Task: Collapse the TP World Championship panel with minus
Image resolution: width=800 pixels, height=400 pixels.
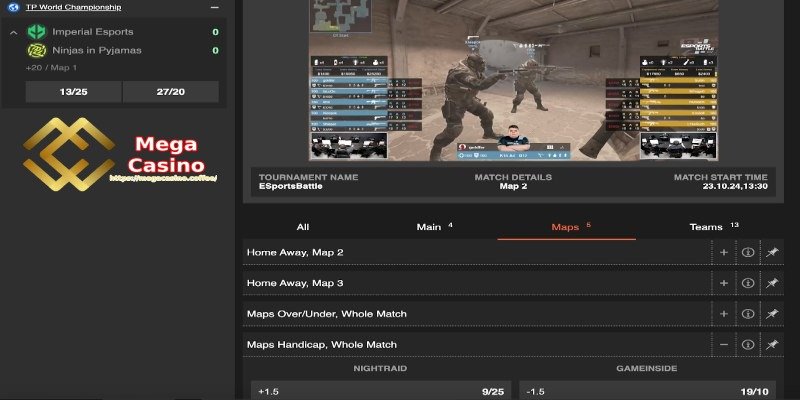Action: [215, 8]
